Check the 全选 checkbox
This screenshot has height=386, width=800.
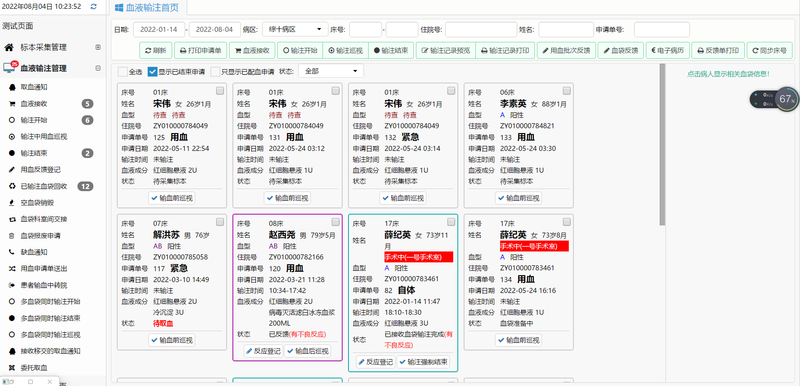coord(123,71)
